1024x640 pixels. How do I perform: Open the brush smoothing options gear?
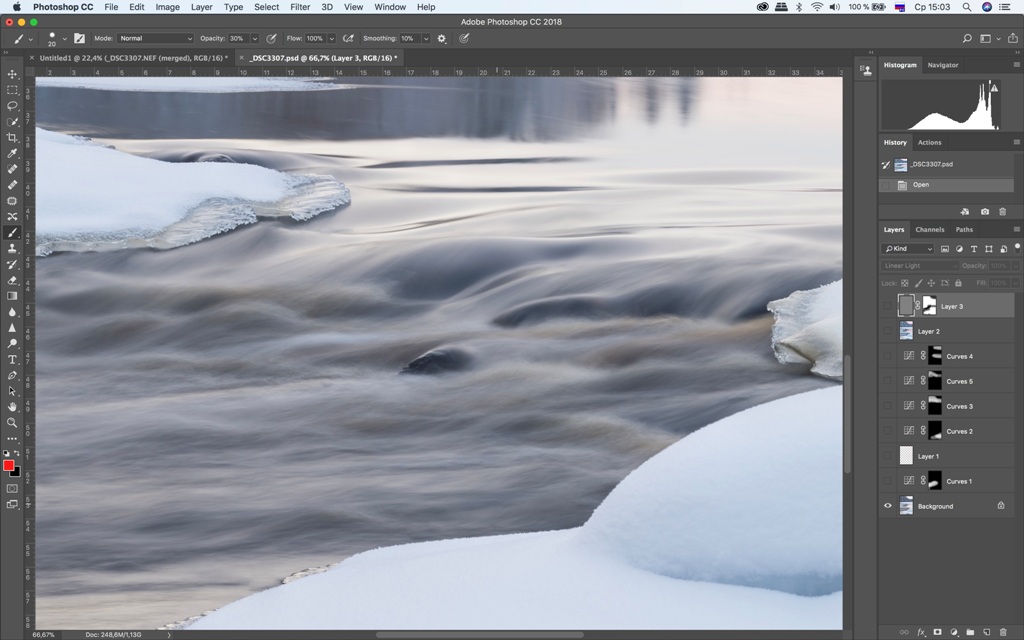coord(442,39)
